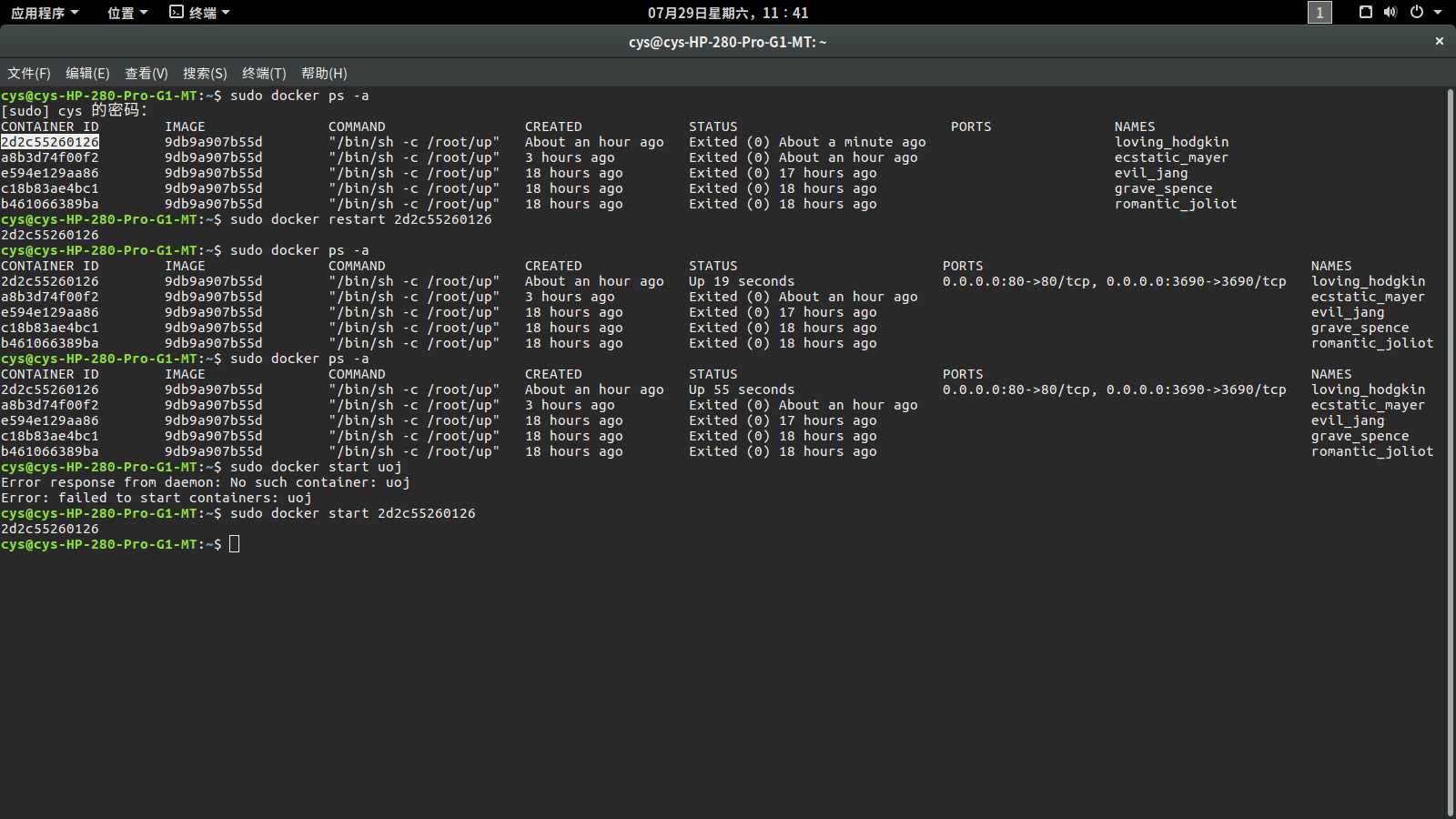Click the terminal icon in the top bar
Screen dimensions: 1456x819
(x=177, y=12)
